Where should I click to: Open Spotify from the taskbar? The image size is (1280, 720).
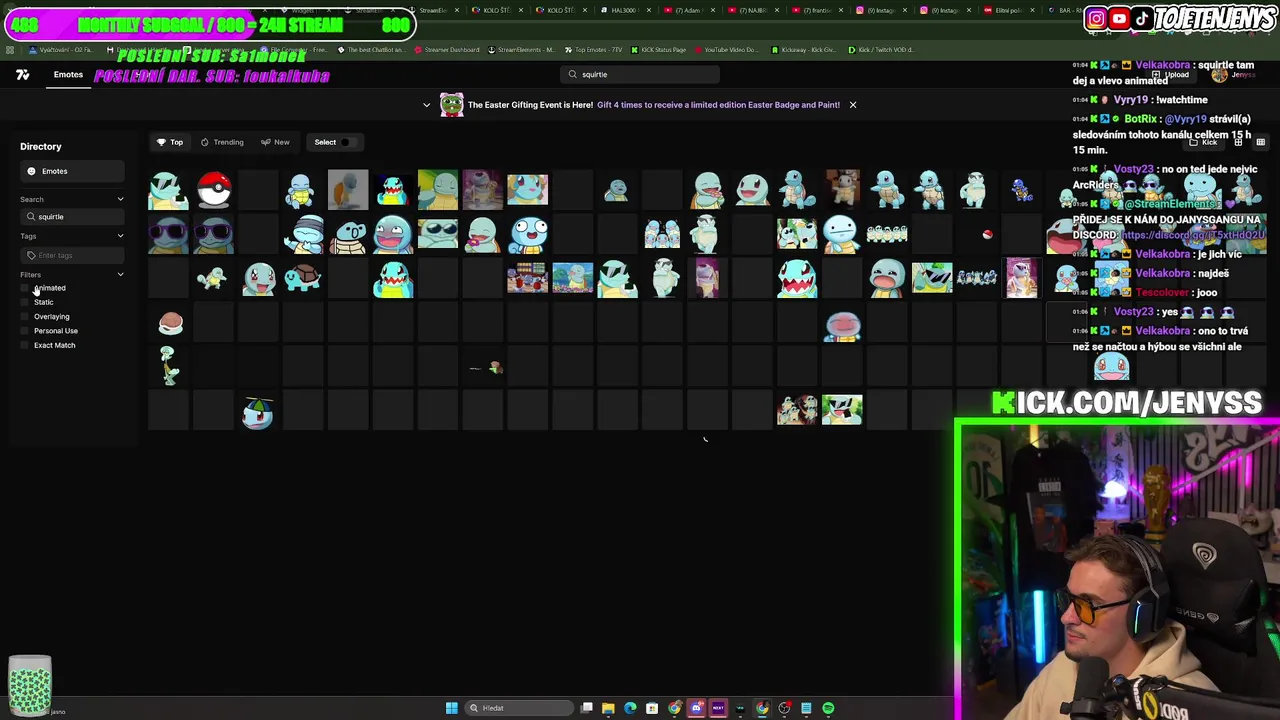[828, 708]
